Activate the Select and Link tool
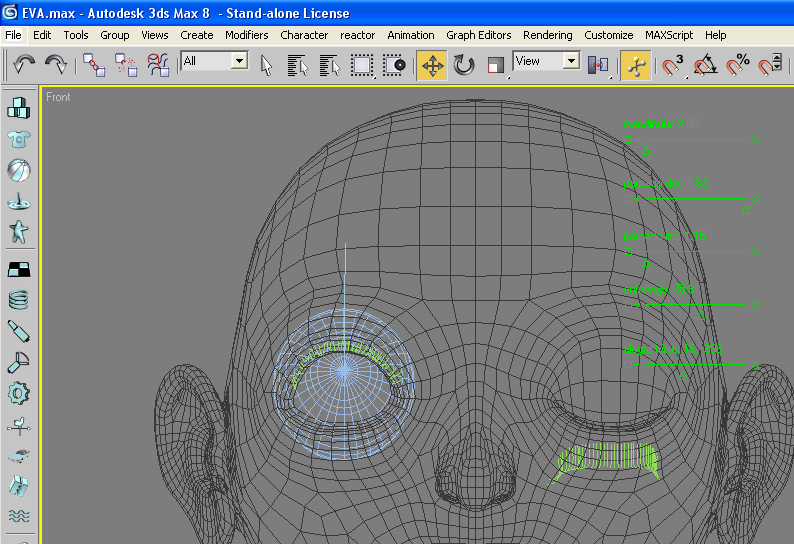This screenshot has width=794, height=544. click(95, 65)
